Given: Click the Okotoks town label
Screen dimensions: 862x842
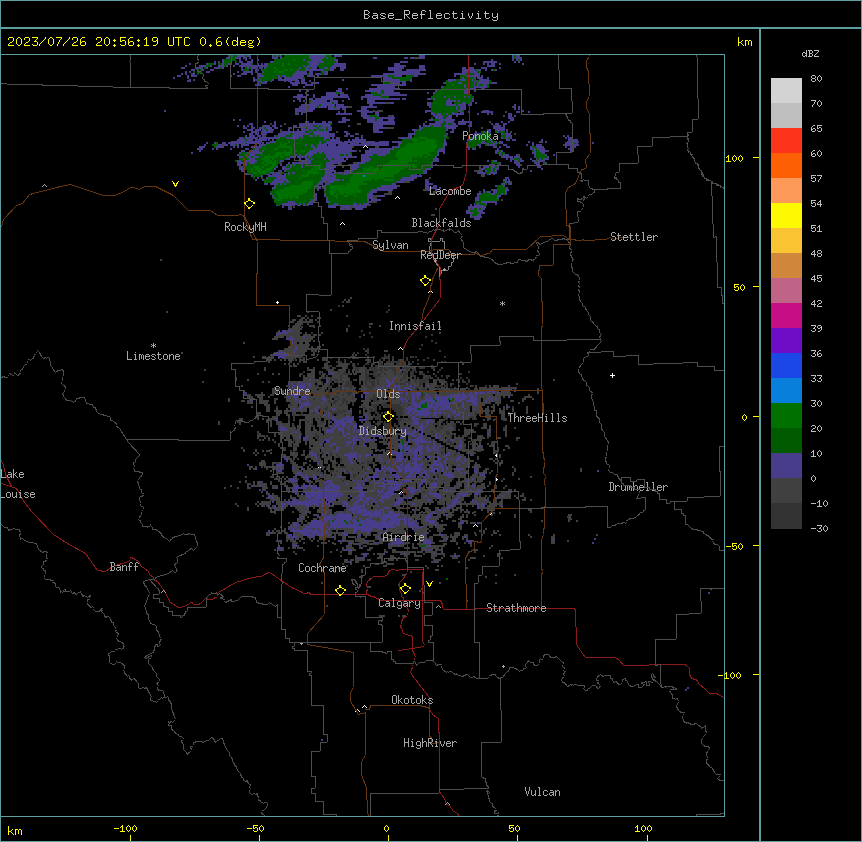Looking at the screenshot, I should tap(412, 700).
